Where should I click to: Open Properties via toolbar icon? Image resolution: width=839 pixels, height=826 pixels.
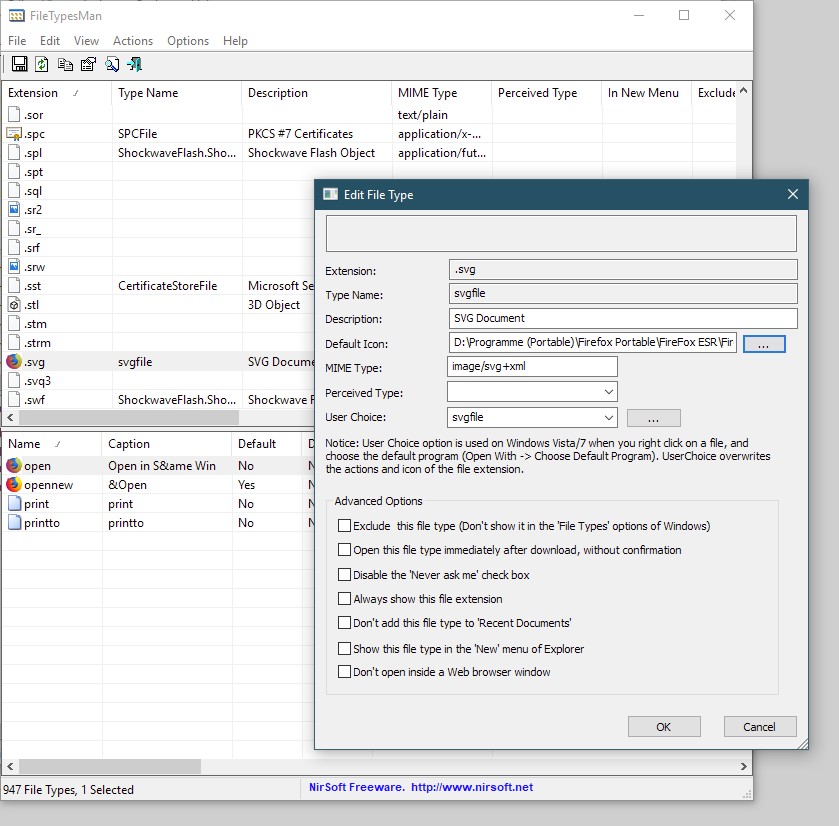click(x=88, y=65)
